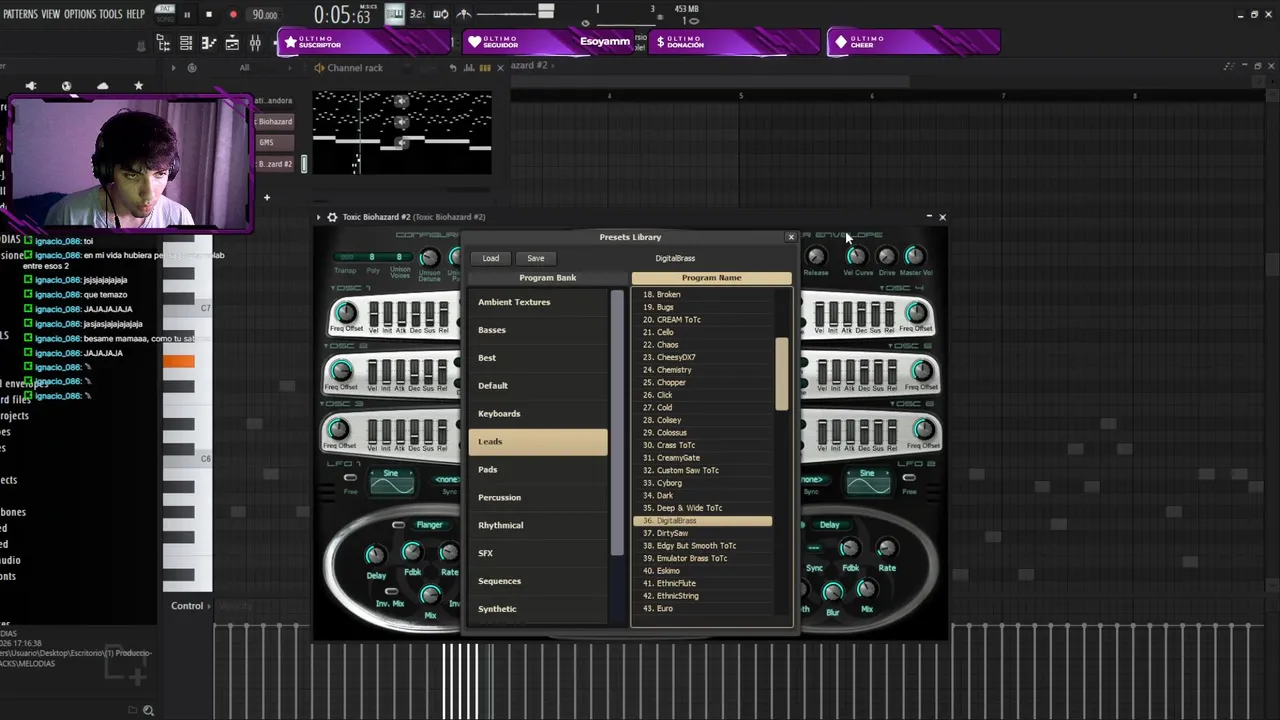Click the Último Seguidor heart icon
Image resolution: width=1280 pixels, height=720 pixels.
474,42
